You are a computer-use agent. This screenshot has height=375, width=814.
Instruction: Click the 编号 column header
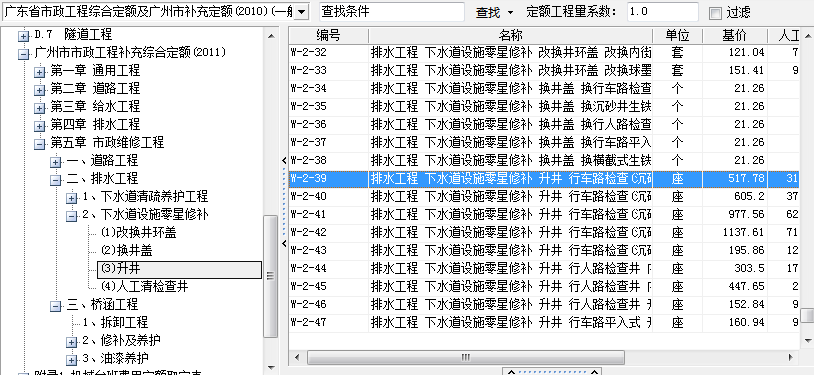coord(329,36)
